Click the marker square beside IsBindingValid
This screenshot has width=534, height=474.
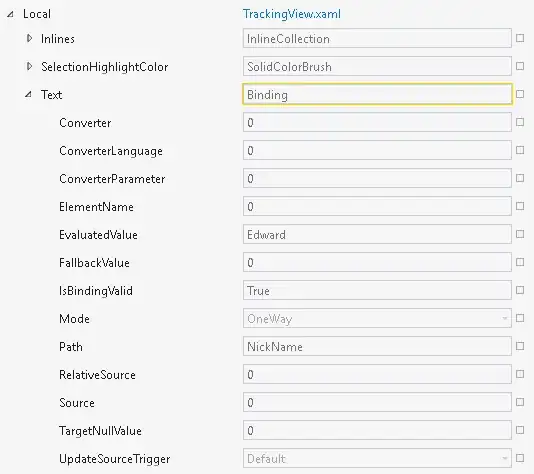pos(520,290)
